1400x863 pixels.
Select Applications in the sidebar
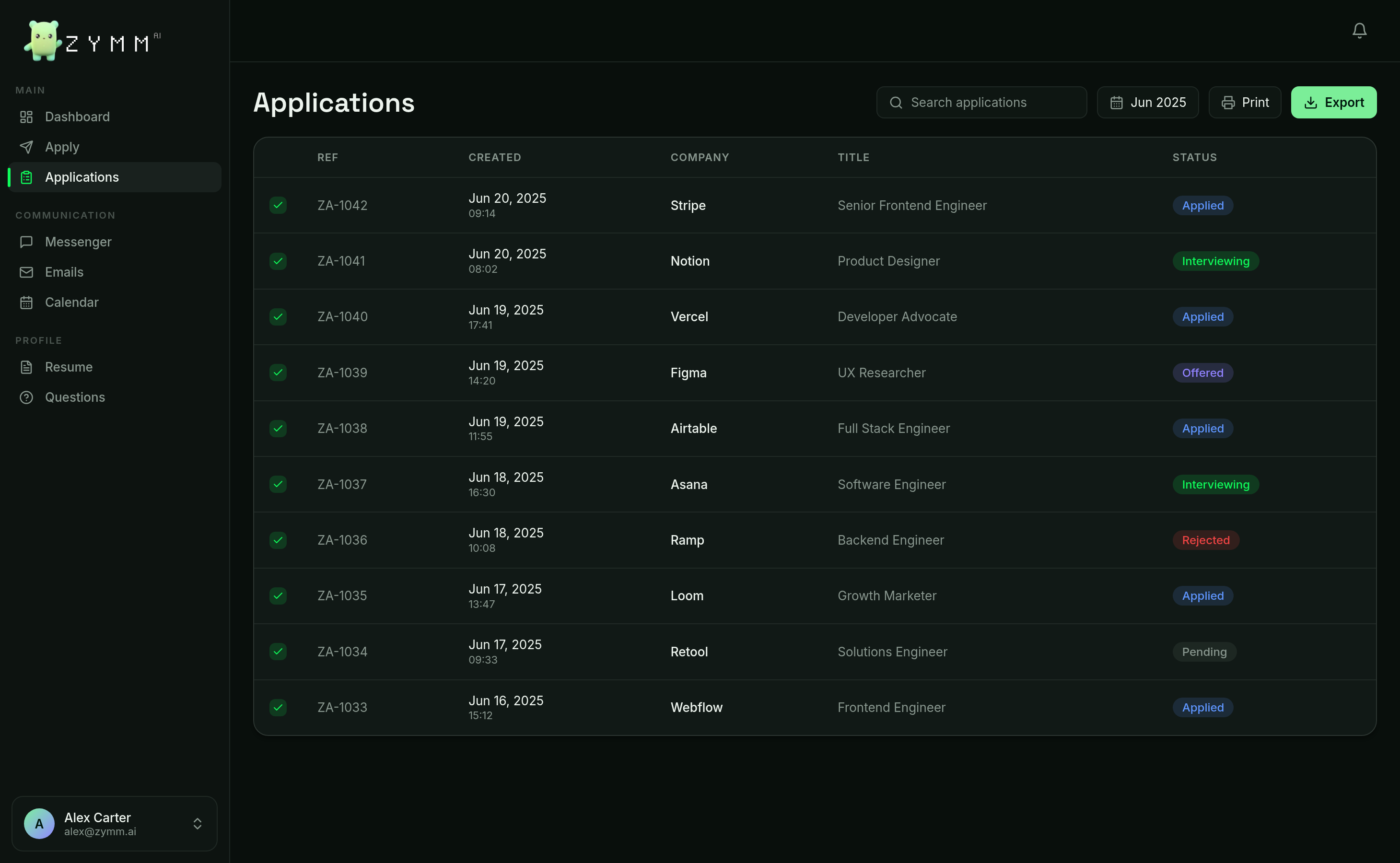click(115, 177)
